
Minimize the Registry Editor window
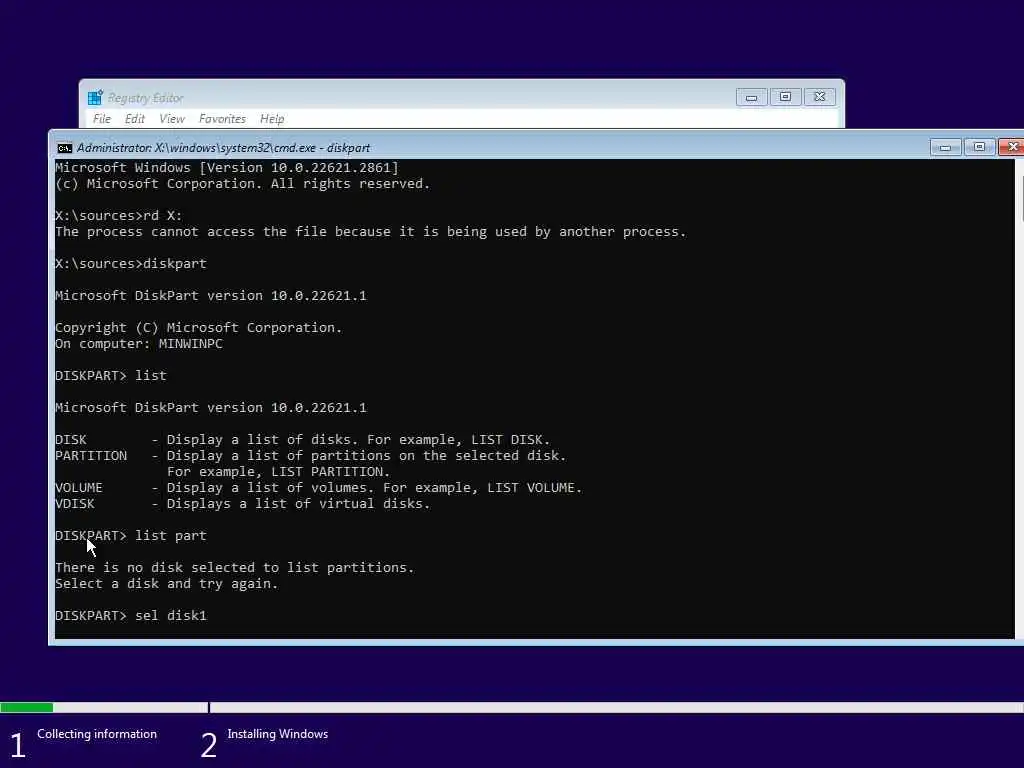pos(751,97)
